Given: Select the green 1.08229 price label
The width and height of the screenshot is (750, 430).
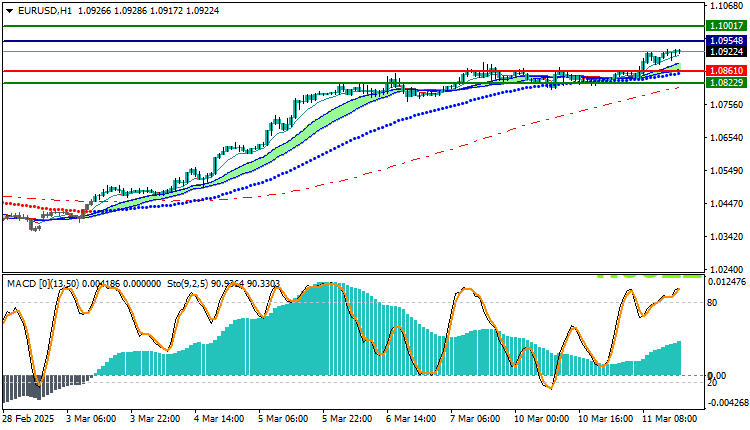Looking at the screenshot, I should pyautogui.click(x=727, y=83).
